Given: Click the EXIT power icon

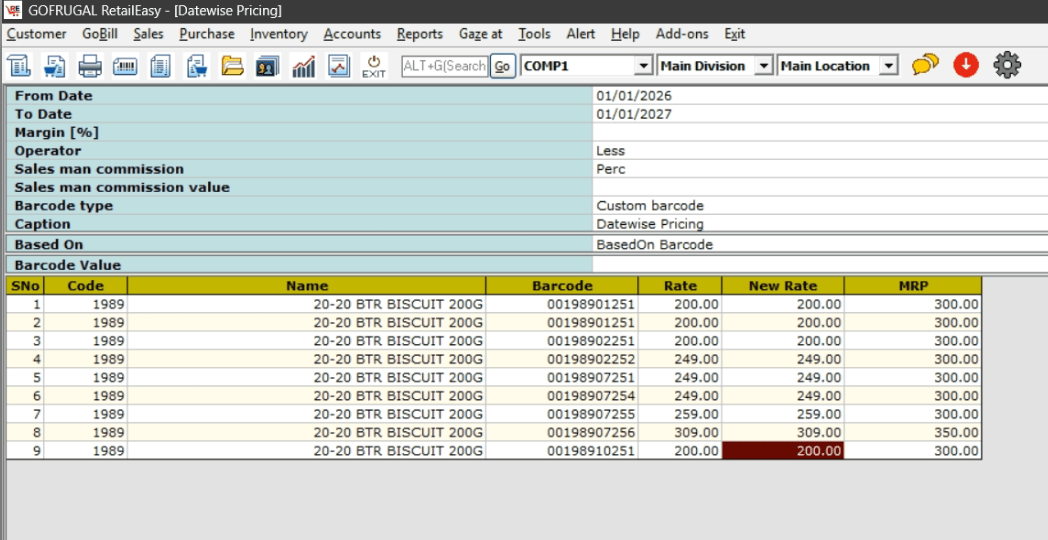Looking at the screenshot, I should coord(374,66).
